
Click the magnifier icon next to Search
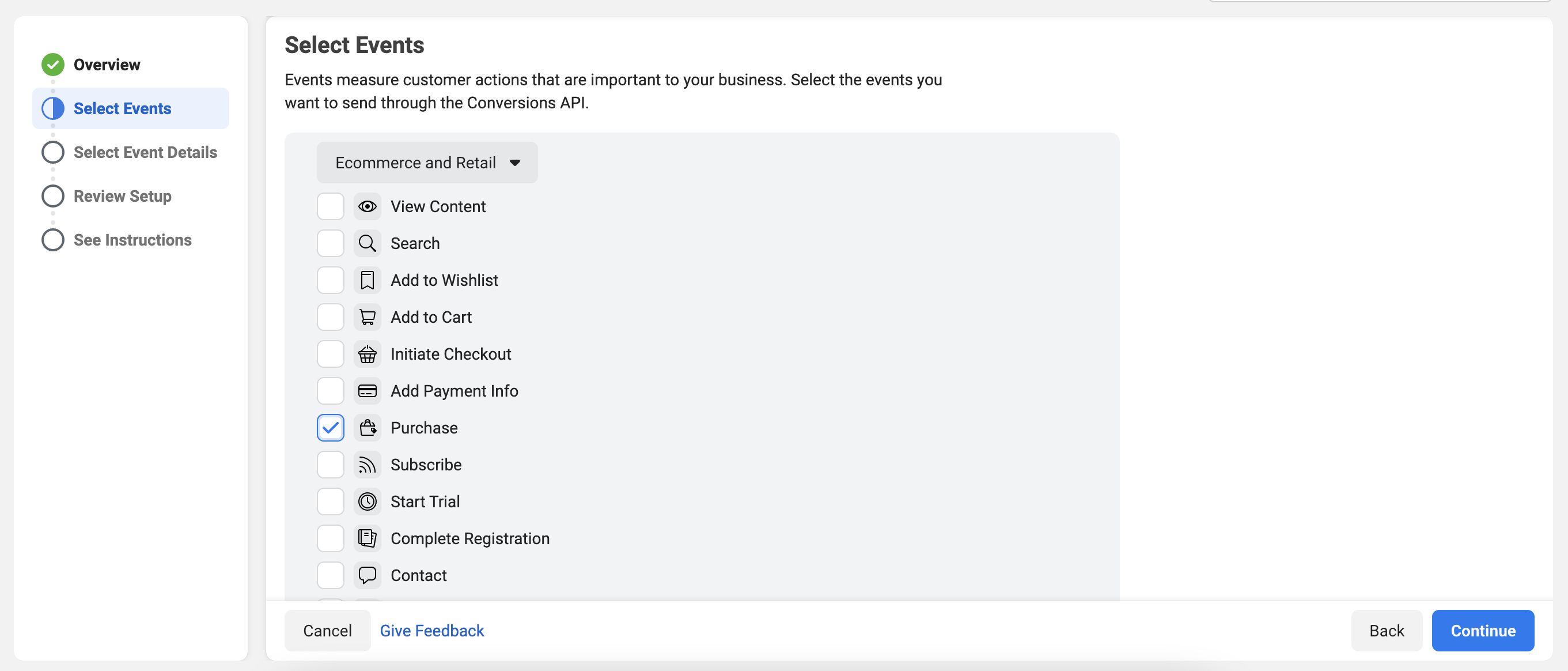[367, 244]
